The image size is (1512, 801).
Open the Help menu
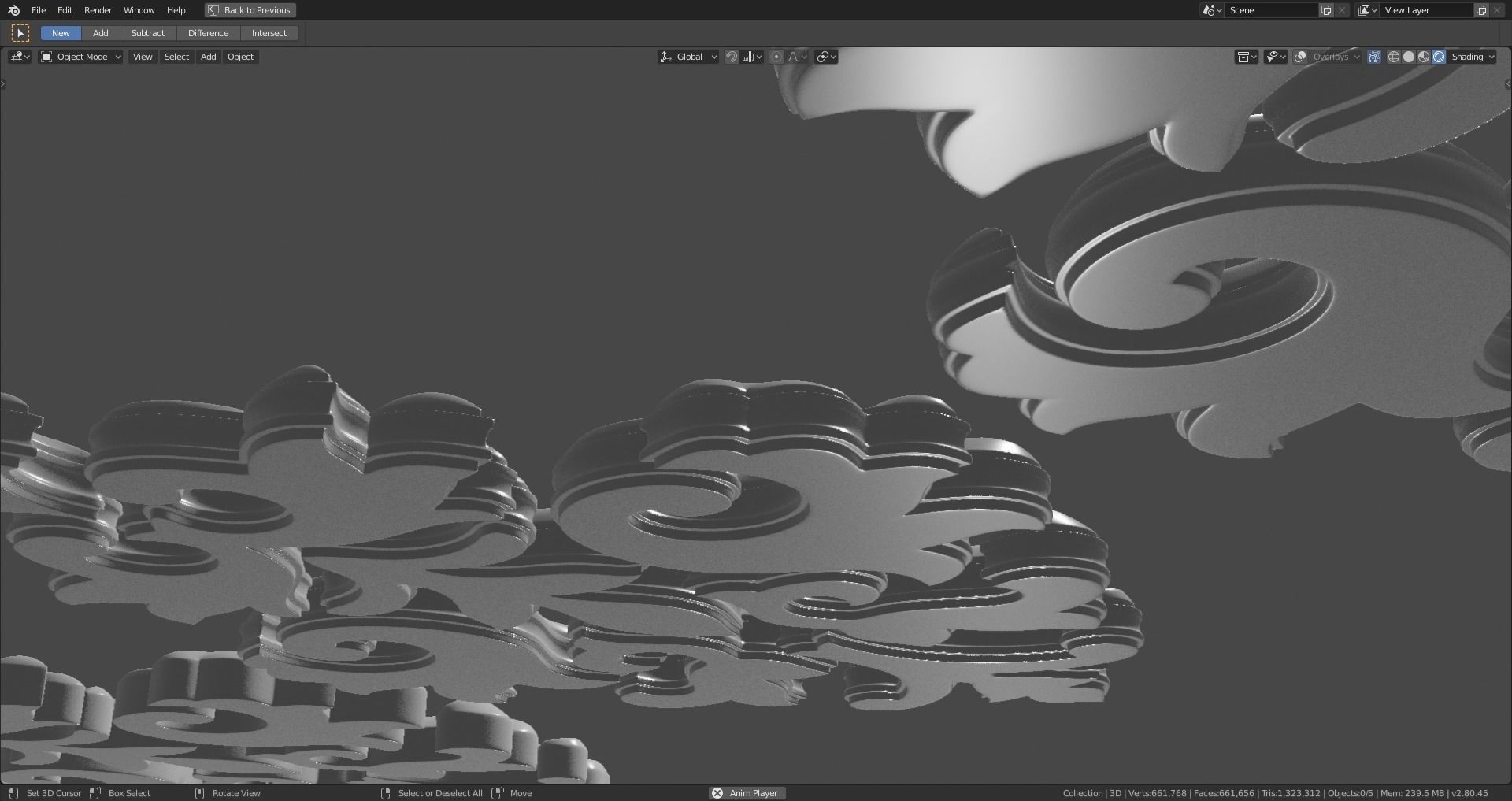pos(176,10)
